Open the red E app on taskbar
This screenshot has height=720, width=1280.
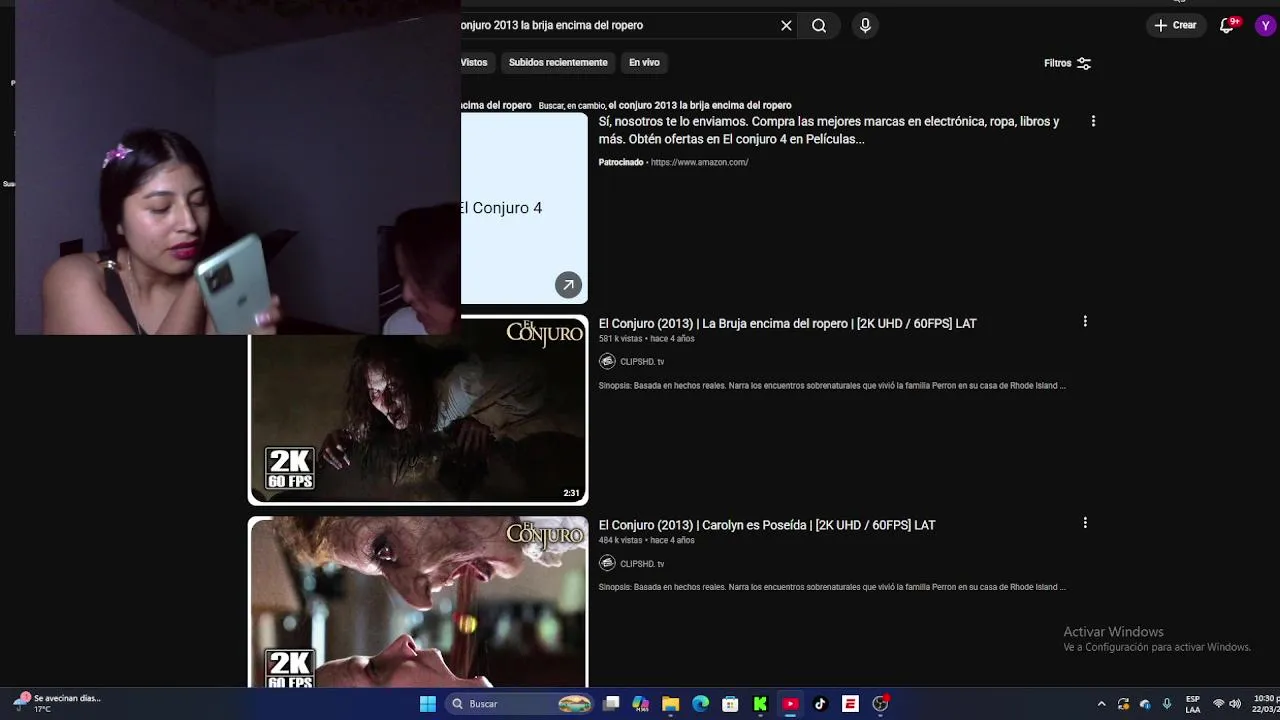850,704
